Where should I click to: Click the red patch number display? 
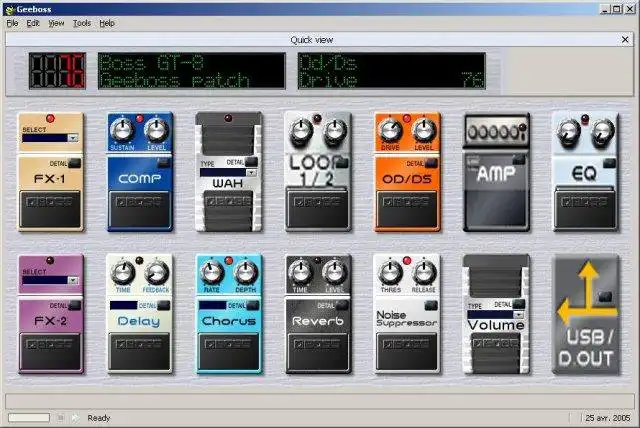coord(58,71)
